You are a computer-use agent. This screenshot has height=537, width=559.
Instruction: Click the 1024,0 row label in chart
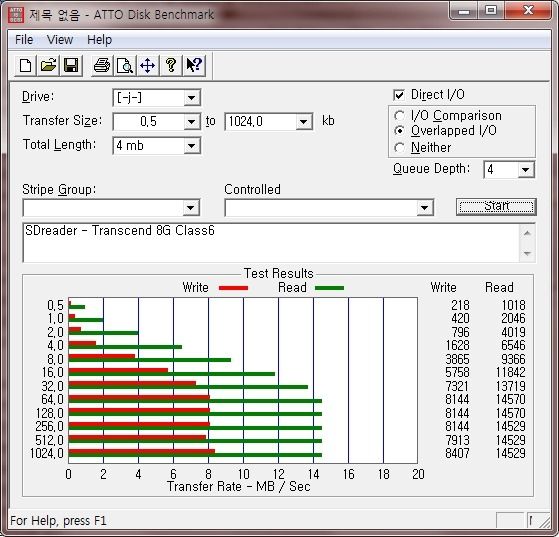47,454
